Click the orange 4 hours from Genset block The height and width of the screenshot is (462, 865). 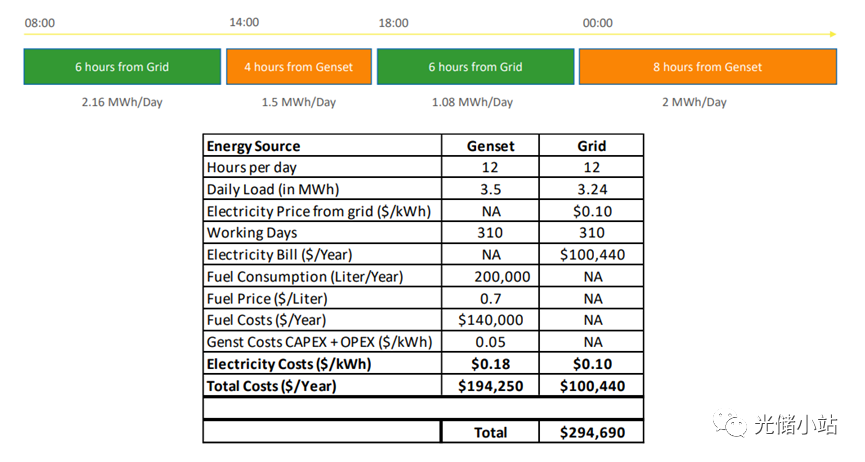(x=299, y=67)
